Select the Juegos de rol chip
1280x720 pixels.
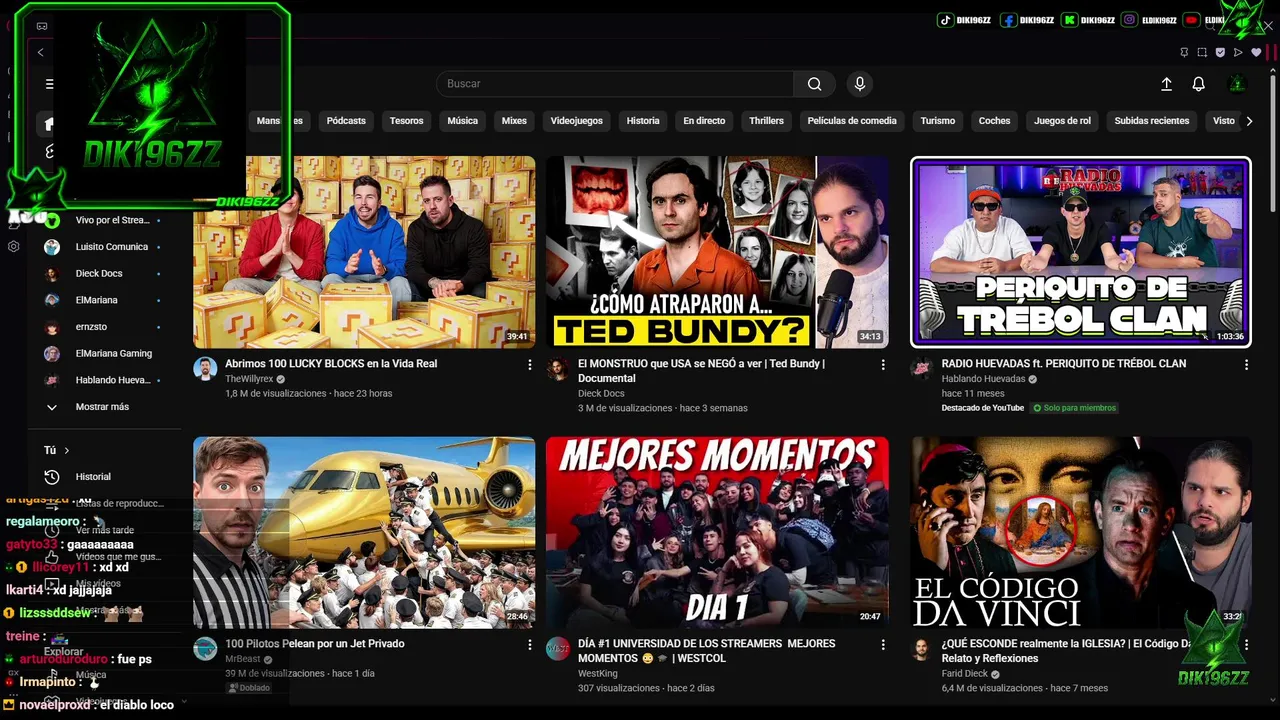click(x=1062, y=121)
